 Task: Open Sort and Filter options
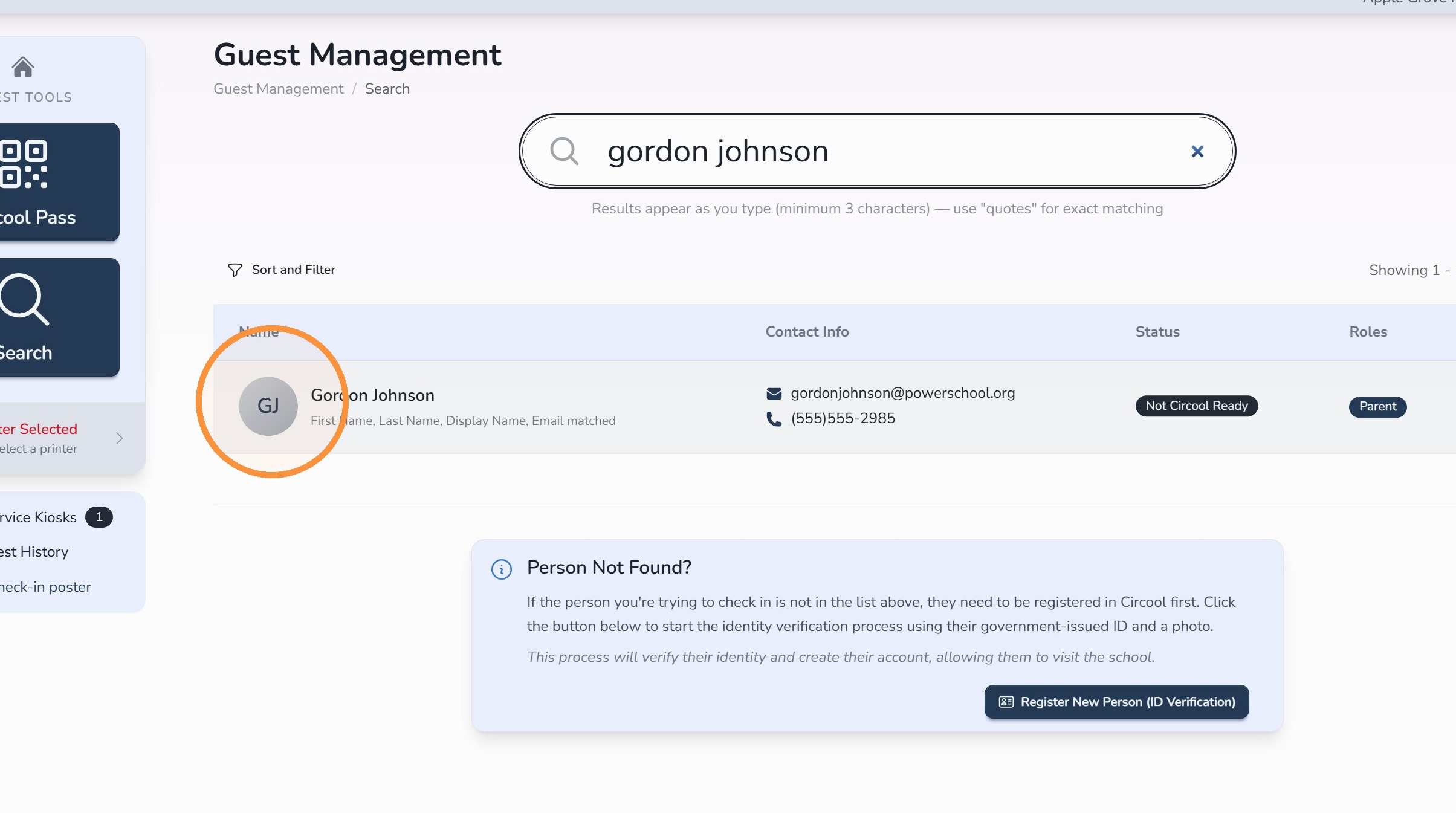281,270
